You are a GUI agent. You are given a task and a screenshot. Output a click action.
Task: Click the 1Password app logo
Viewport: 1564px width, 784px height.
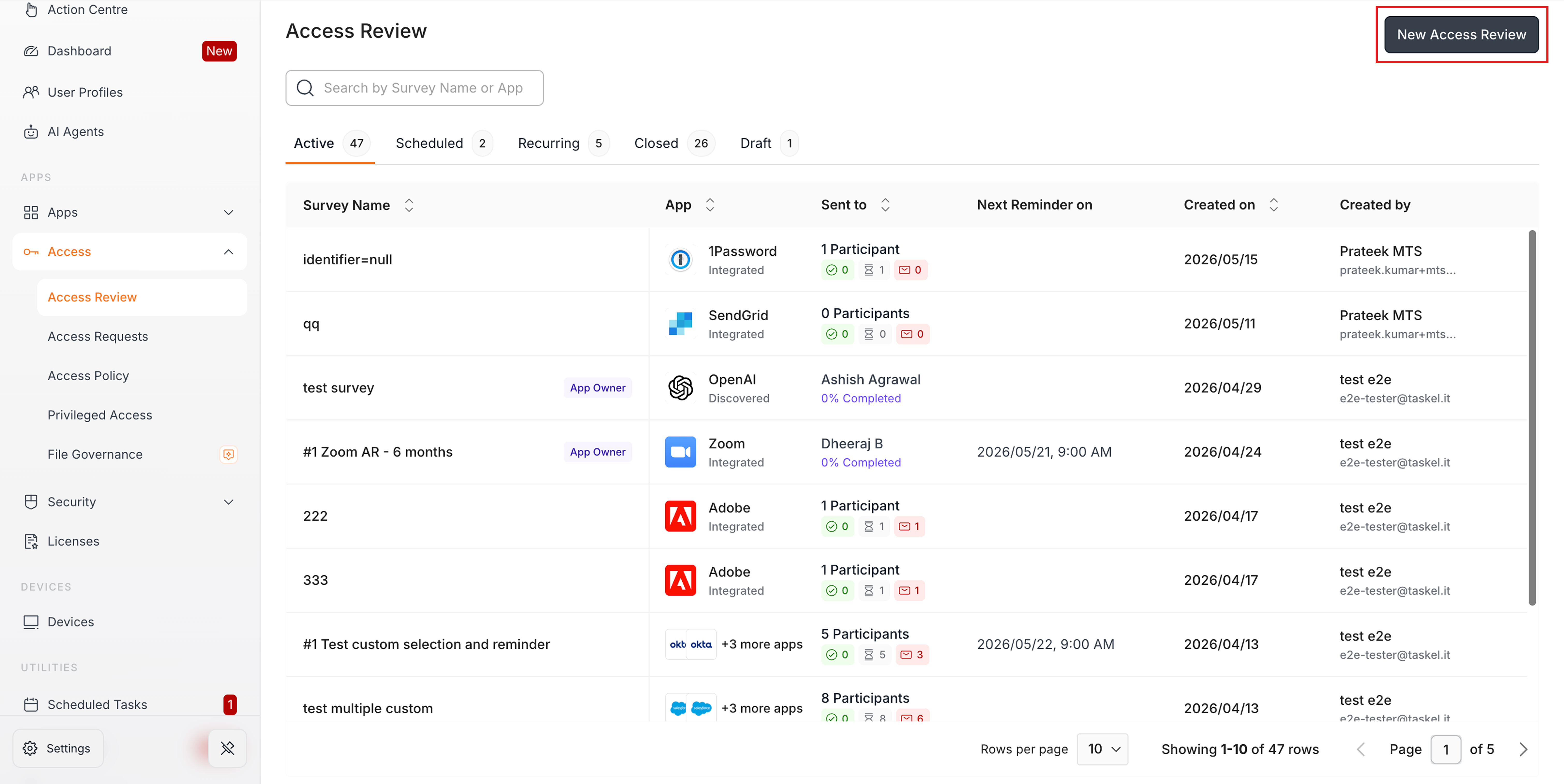[x=681, y=260]
